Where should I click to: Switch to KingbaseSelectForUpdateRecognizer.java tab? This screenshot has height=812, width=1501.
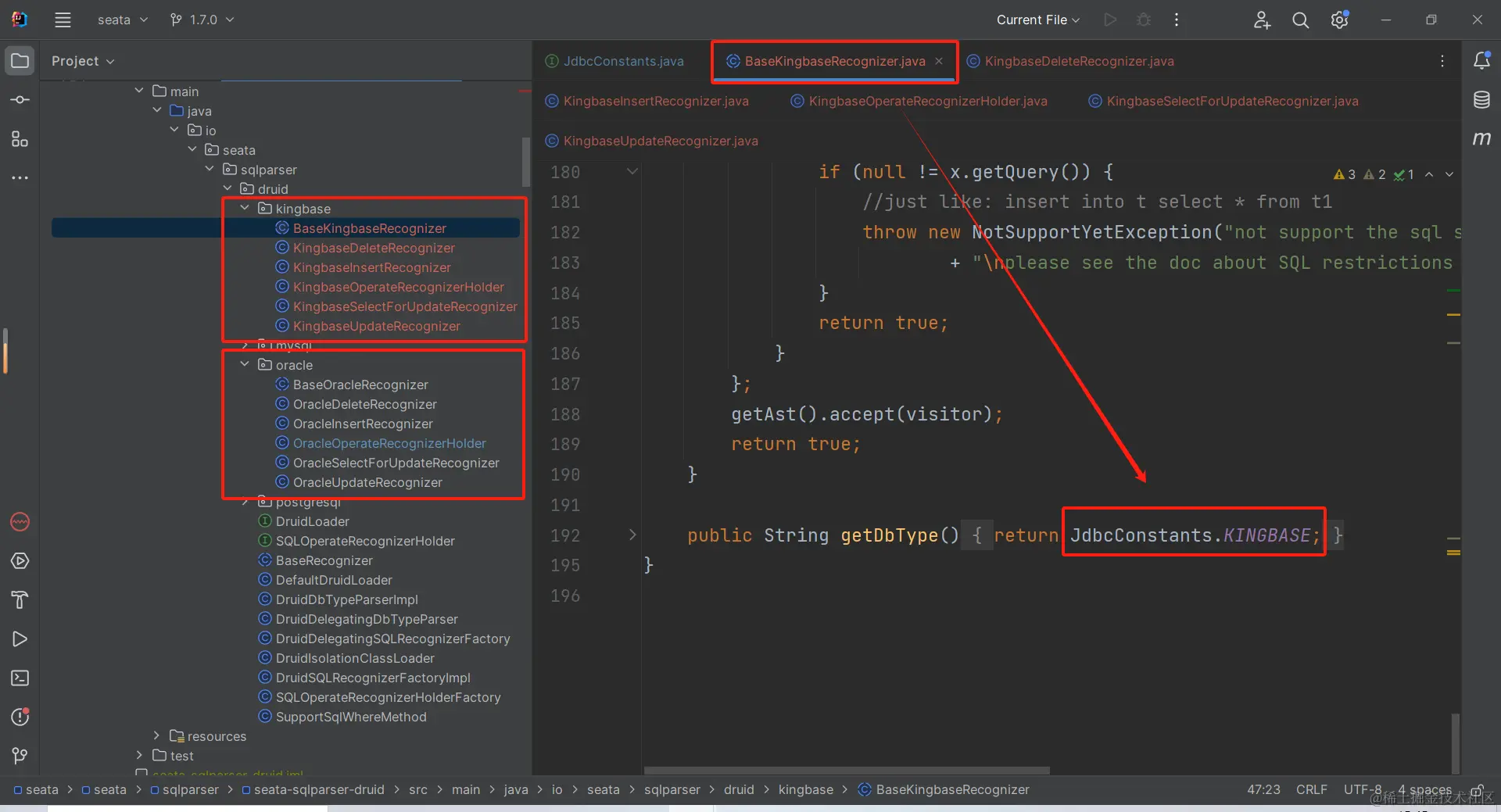point(1223,101)
